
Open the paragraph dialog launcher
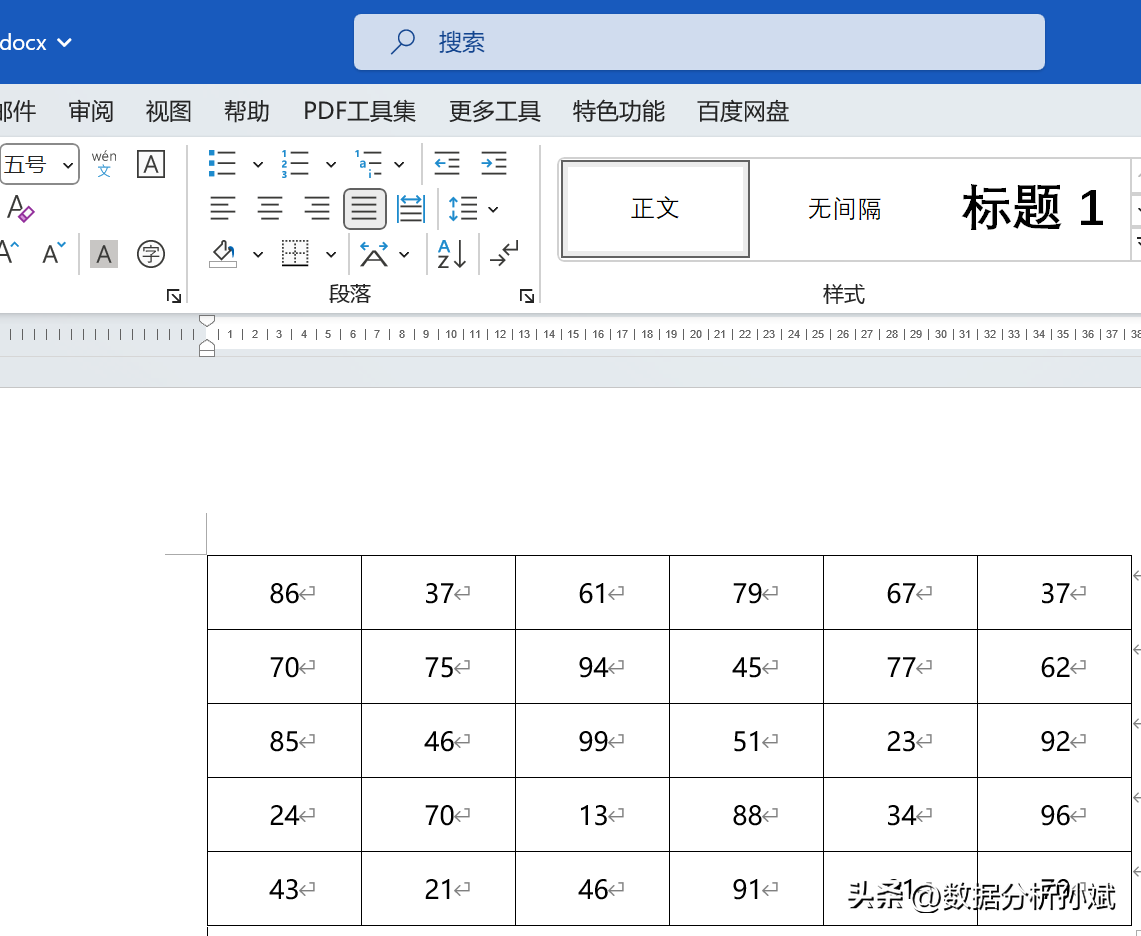pyautogui.click(x=527, y=296)
